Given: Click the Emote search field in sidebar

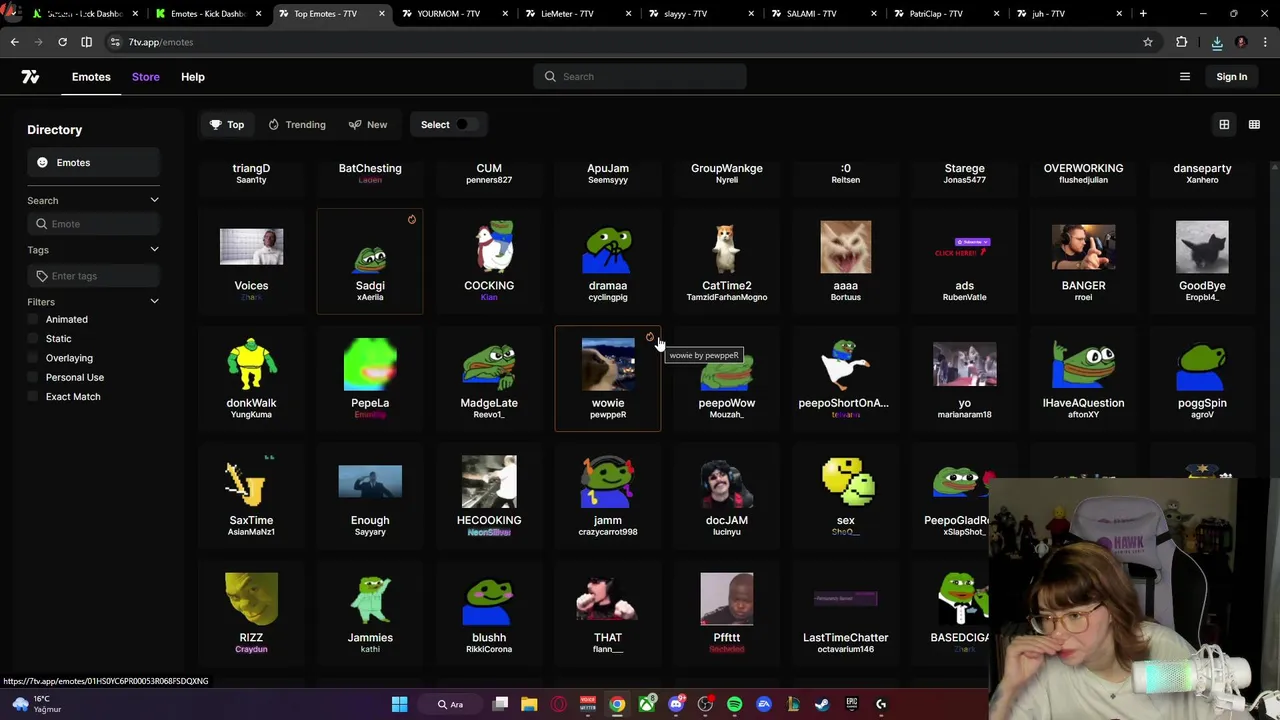Looking at the screenshot, I should 93,224.
